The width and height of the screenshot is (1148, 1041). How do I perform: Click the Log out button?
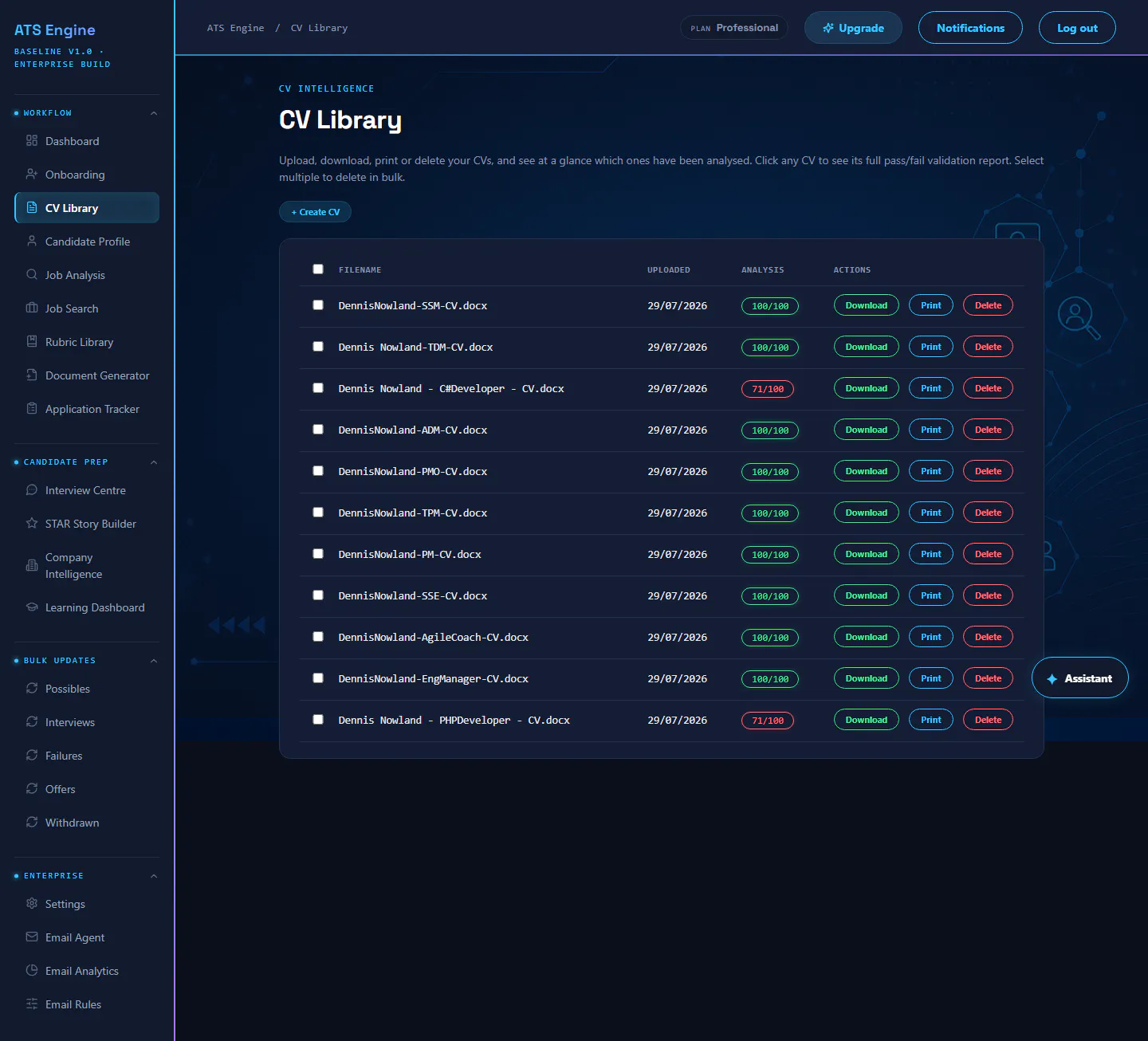(1077, 28)
